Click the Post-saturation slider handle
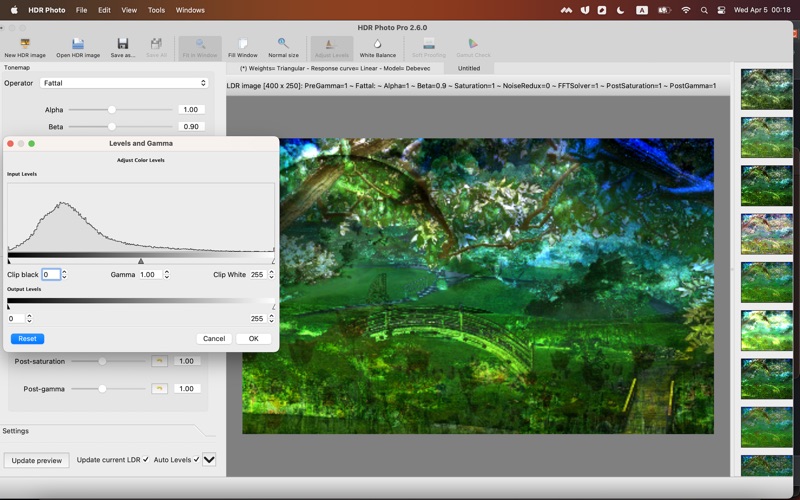The width and height of the screenshot is (800, 500). 102,361
